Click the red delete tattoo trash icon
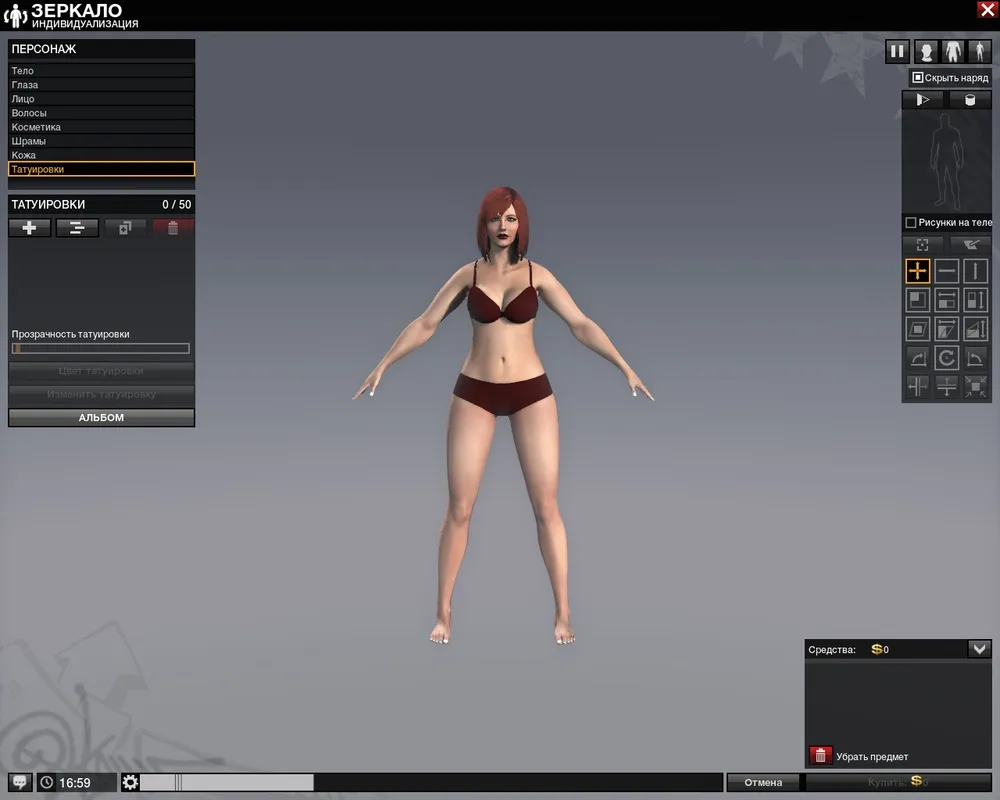This screenshot has width=1000, height=800. [173, 228]
